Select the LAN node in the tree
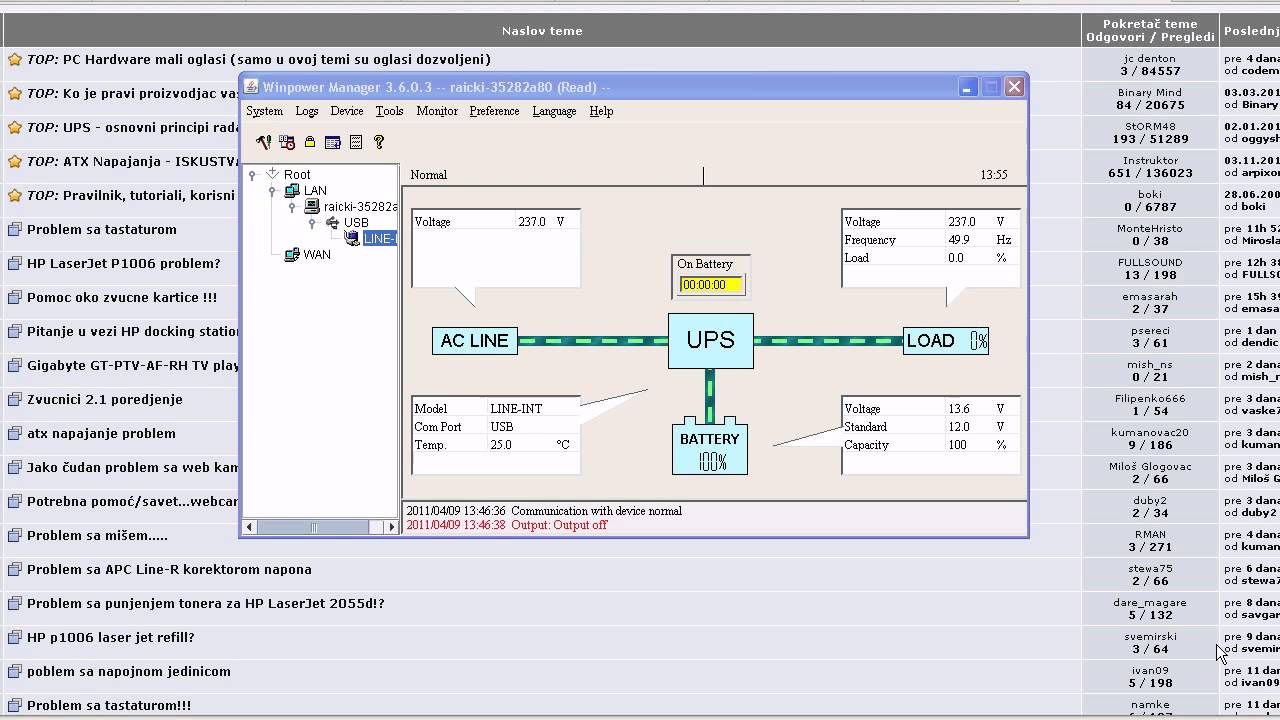 pyautogui.click(x=315, y=191)
